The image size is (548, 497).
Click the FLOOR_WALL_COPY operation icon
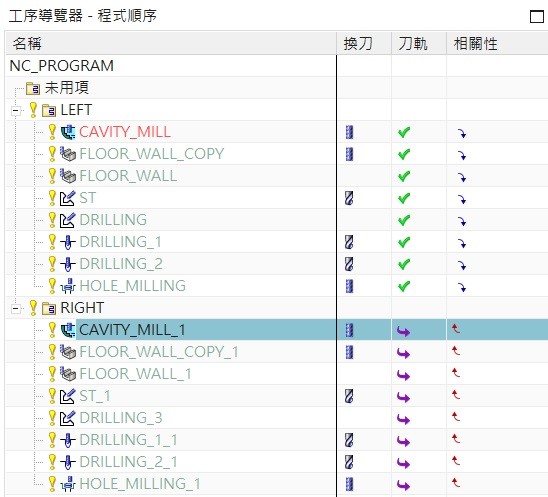68,154
